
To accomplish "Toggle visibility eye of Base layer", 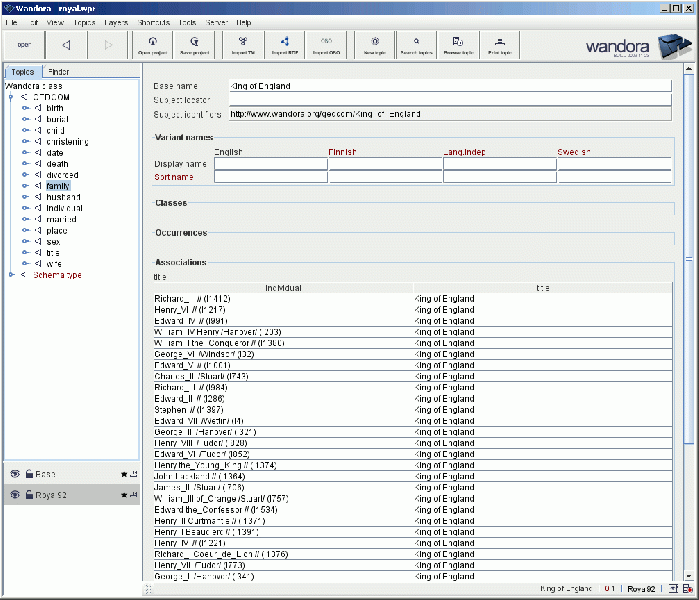I will [x=15, y=474].
